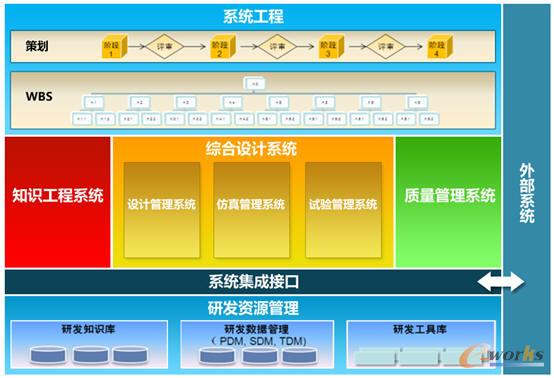Select the 知识工程系统 red block
This screenshot has height=378, width=554.
point(58,202)
